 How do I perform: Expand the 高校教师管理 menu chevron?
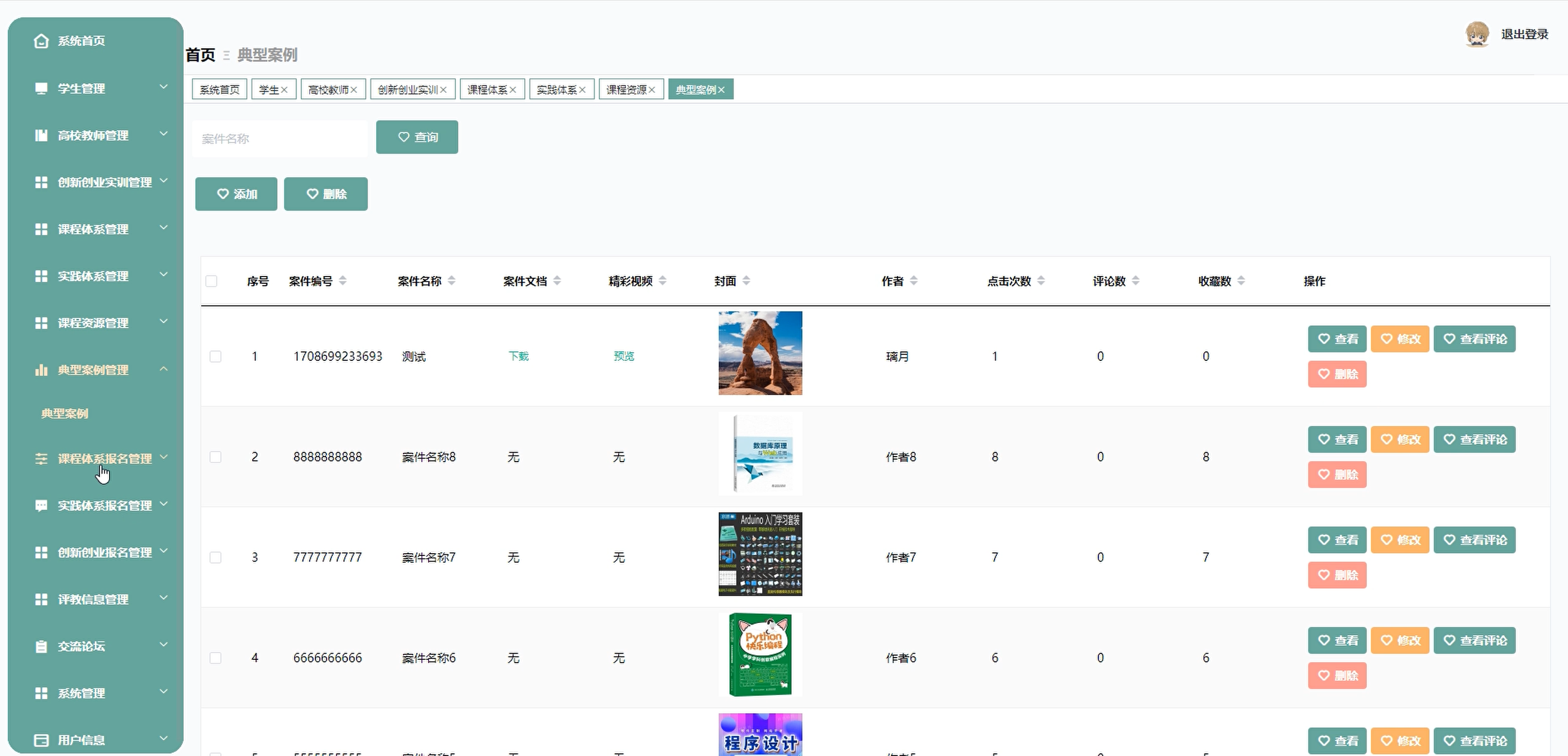coord(163,134)
